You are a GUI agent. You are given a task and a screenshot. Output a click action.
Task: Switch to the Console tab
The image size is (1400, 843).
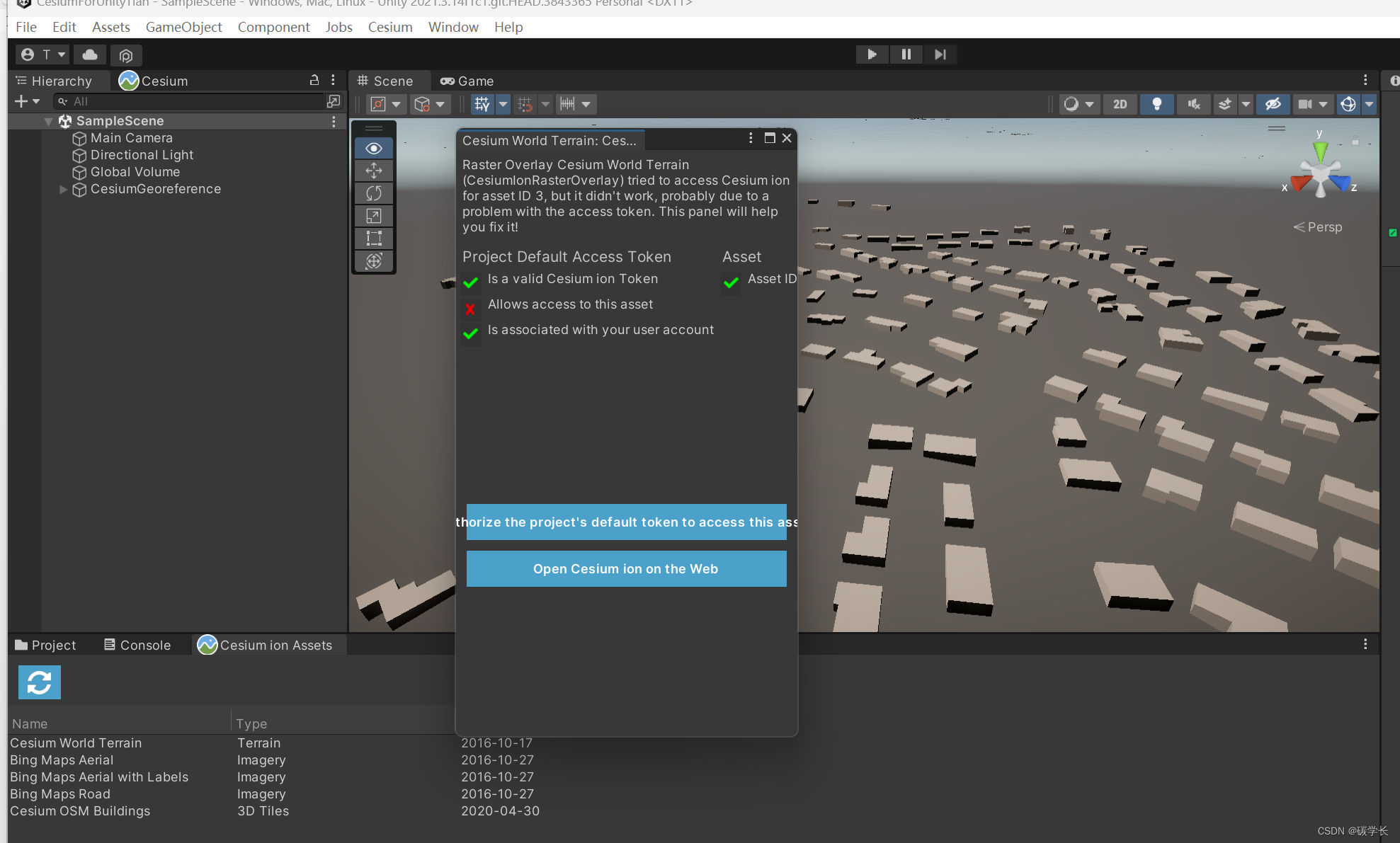pyautogui.click(x=137, y=645)
